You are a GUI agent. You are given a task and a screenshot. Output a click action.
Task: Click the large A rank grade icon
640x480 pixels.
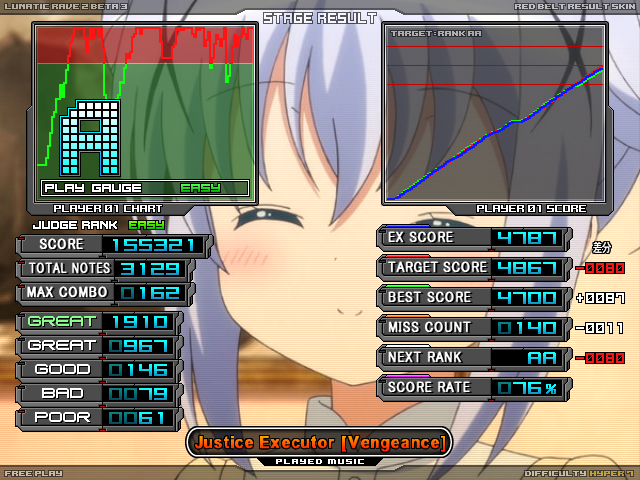click(90, 138)
